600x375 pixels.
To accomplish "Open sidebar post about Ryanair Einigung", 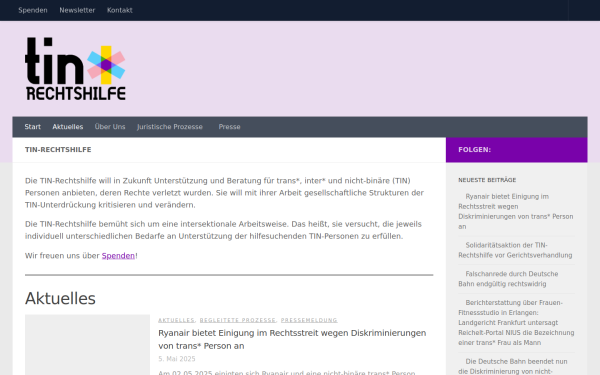I will pyautogui.click(x=516, y=211).
